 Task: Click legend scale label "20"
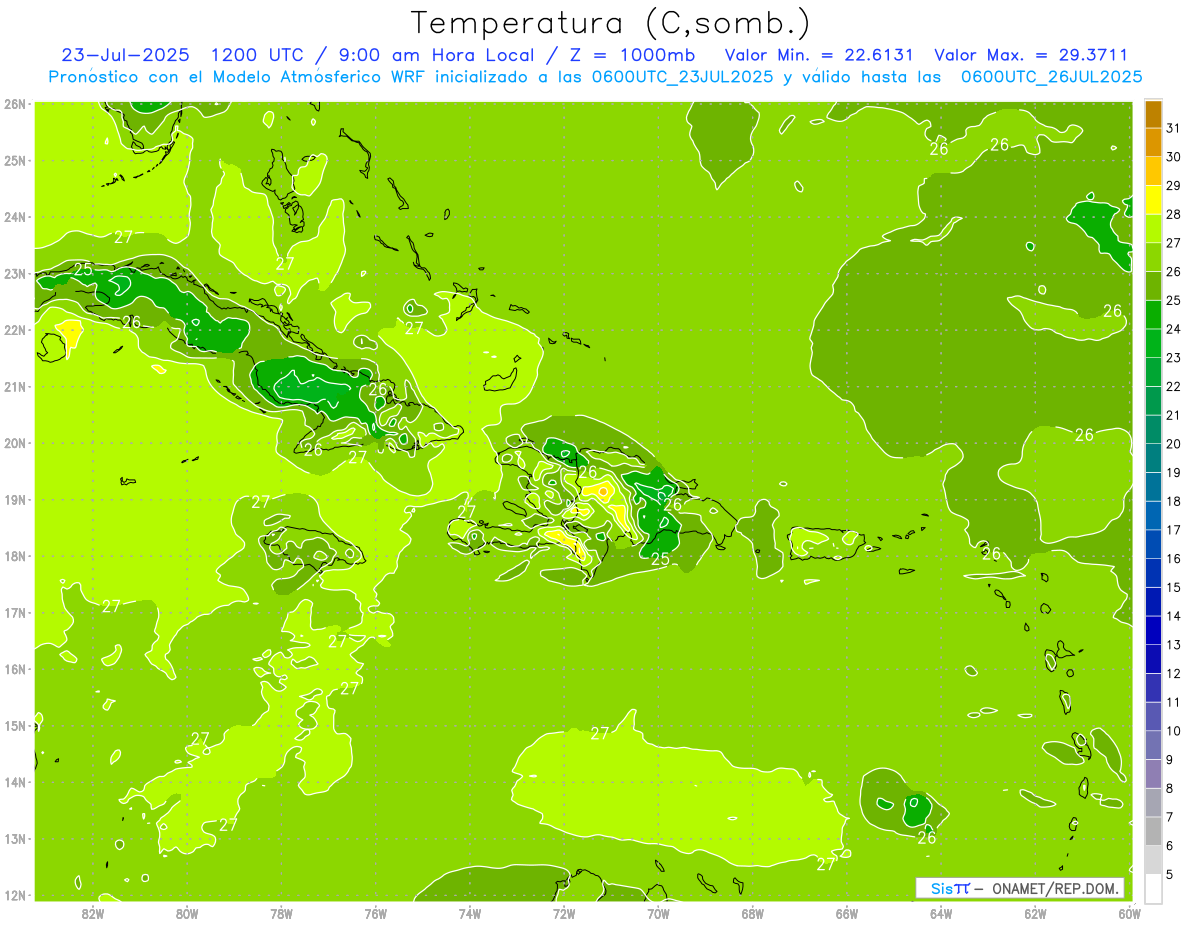(1173, 444)
